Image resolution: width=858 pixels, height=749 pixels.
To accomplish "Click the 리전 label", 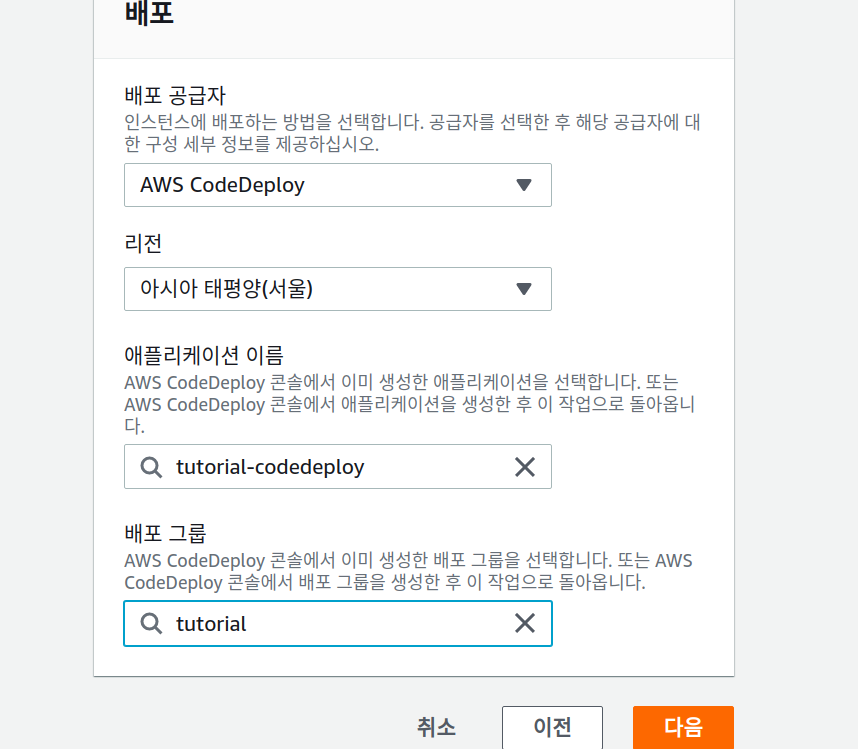I will 143,243.
